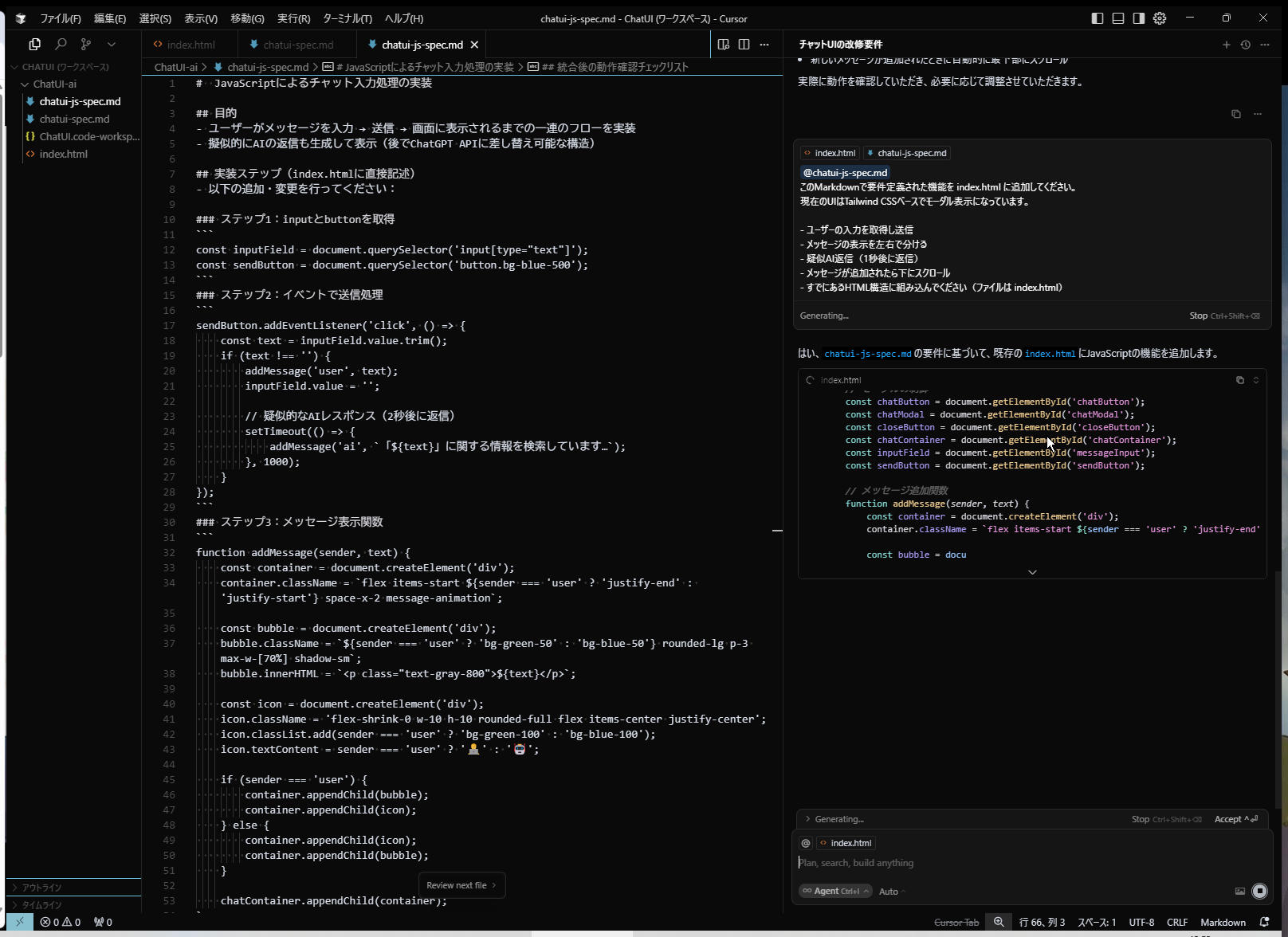
Task: Click the stop generation circle button
Action: (1259, 891)
